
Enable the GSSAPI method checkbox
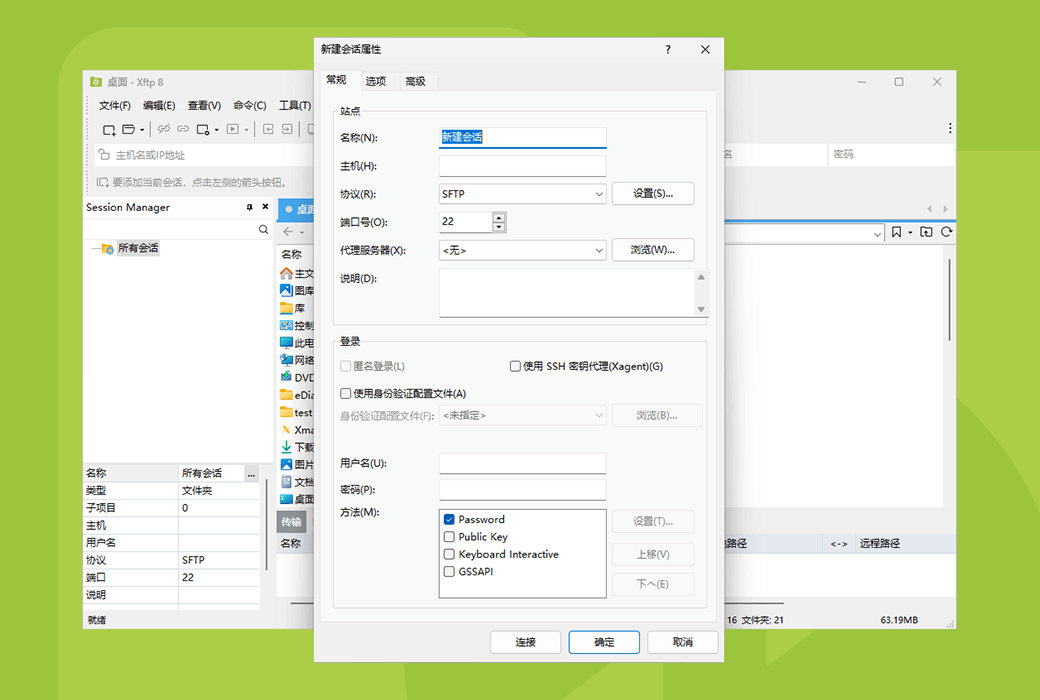coord(449,571)
